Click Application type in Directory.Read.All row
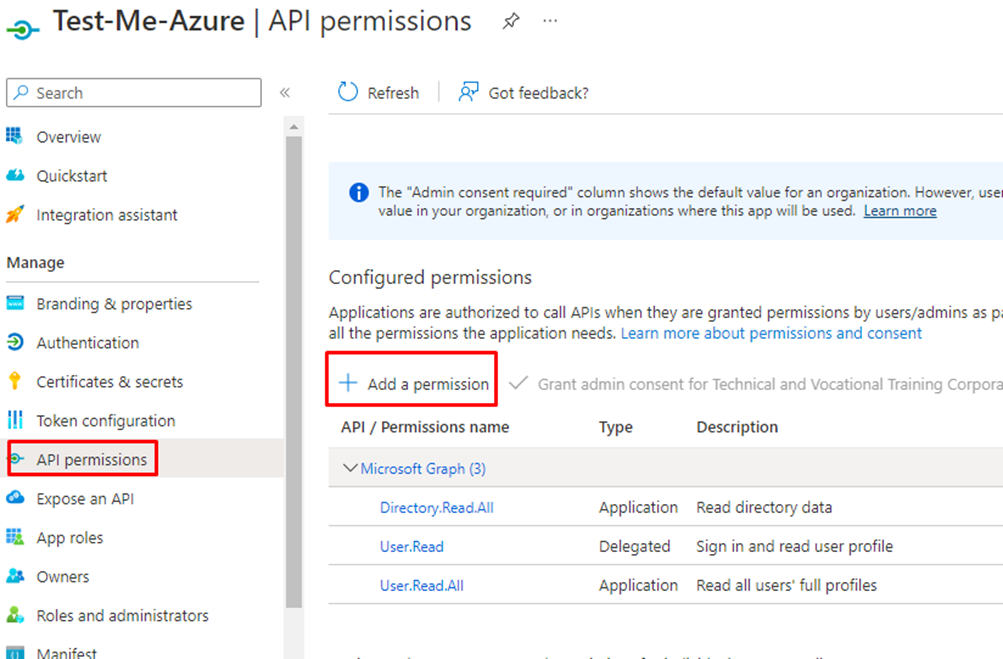 point(638,507)
